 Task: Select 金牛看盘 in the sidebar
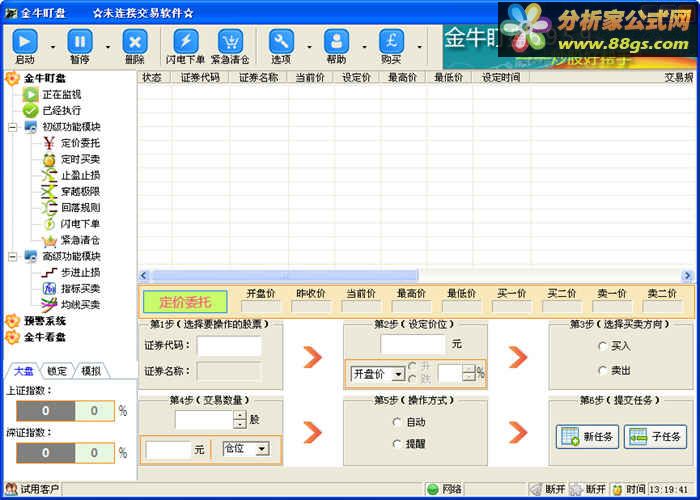[45, 337]
